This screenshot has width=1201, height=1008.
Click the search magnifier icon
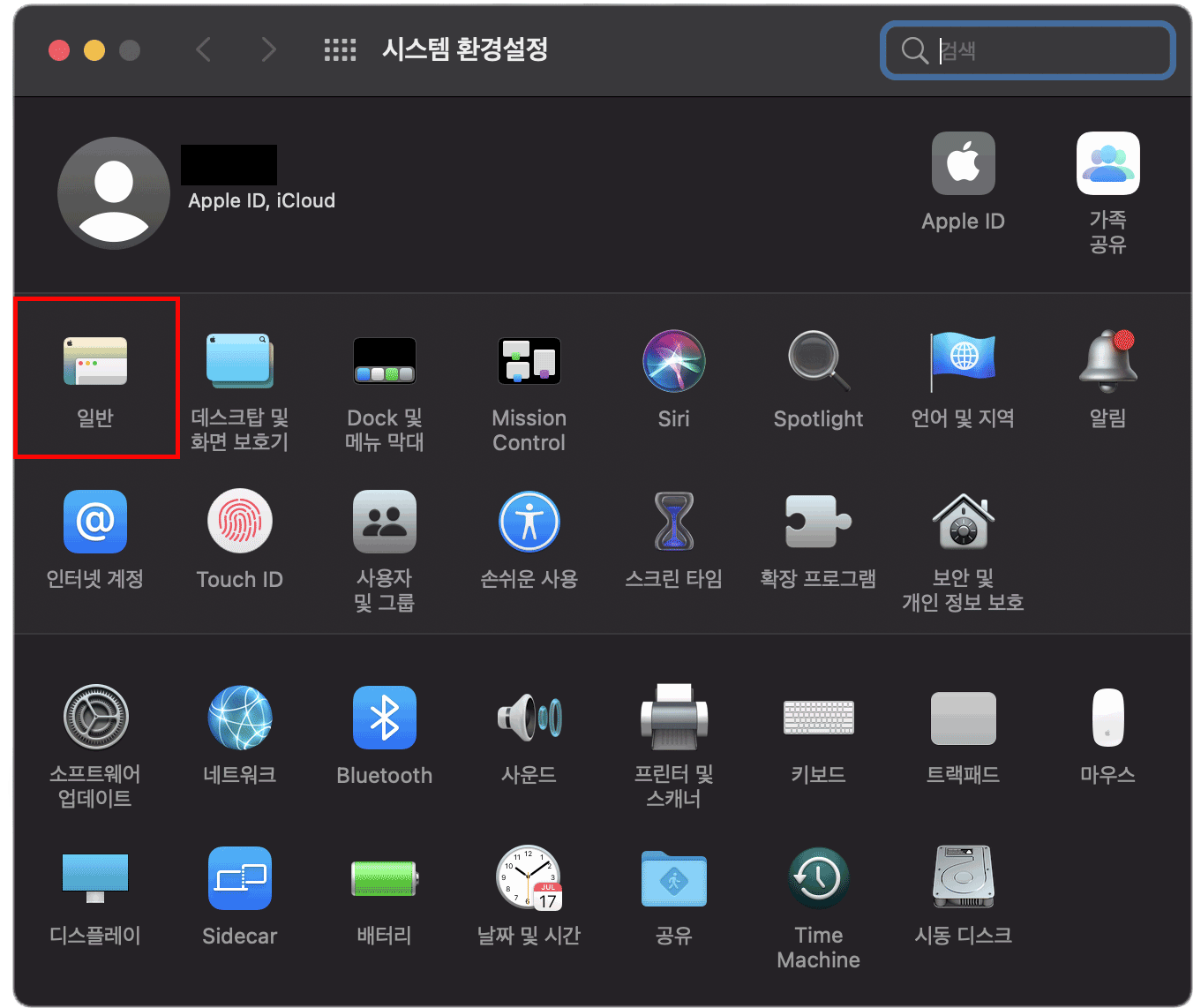(914, 50)
